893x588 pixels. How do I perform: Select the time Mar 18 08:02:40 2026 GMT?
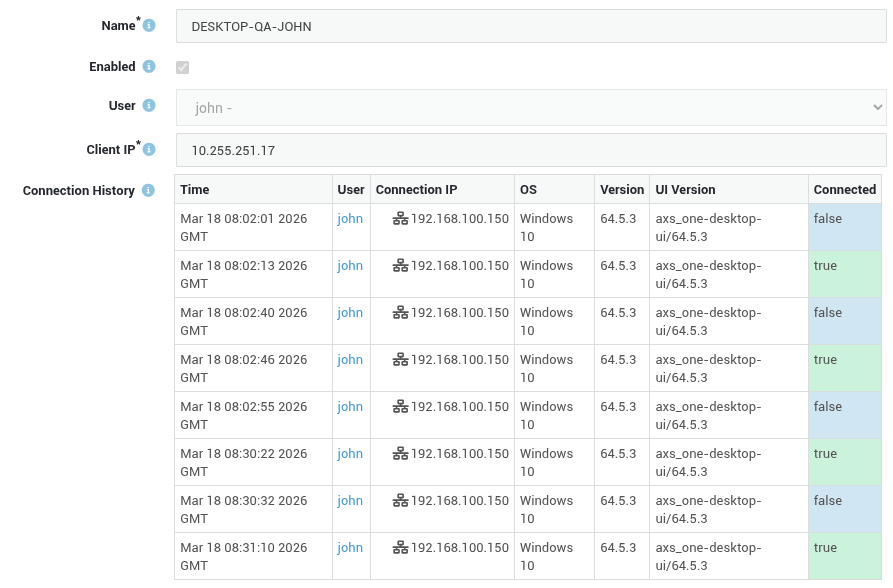coord(244,321)
